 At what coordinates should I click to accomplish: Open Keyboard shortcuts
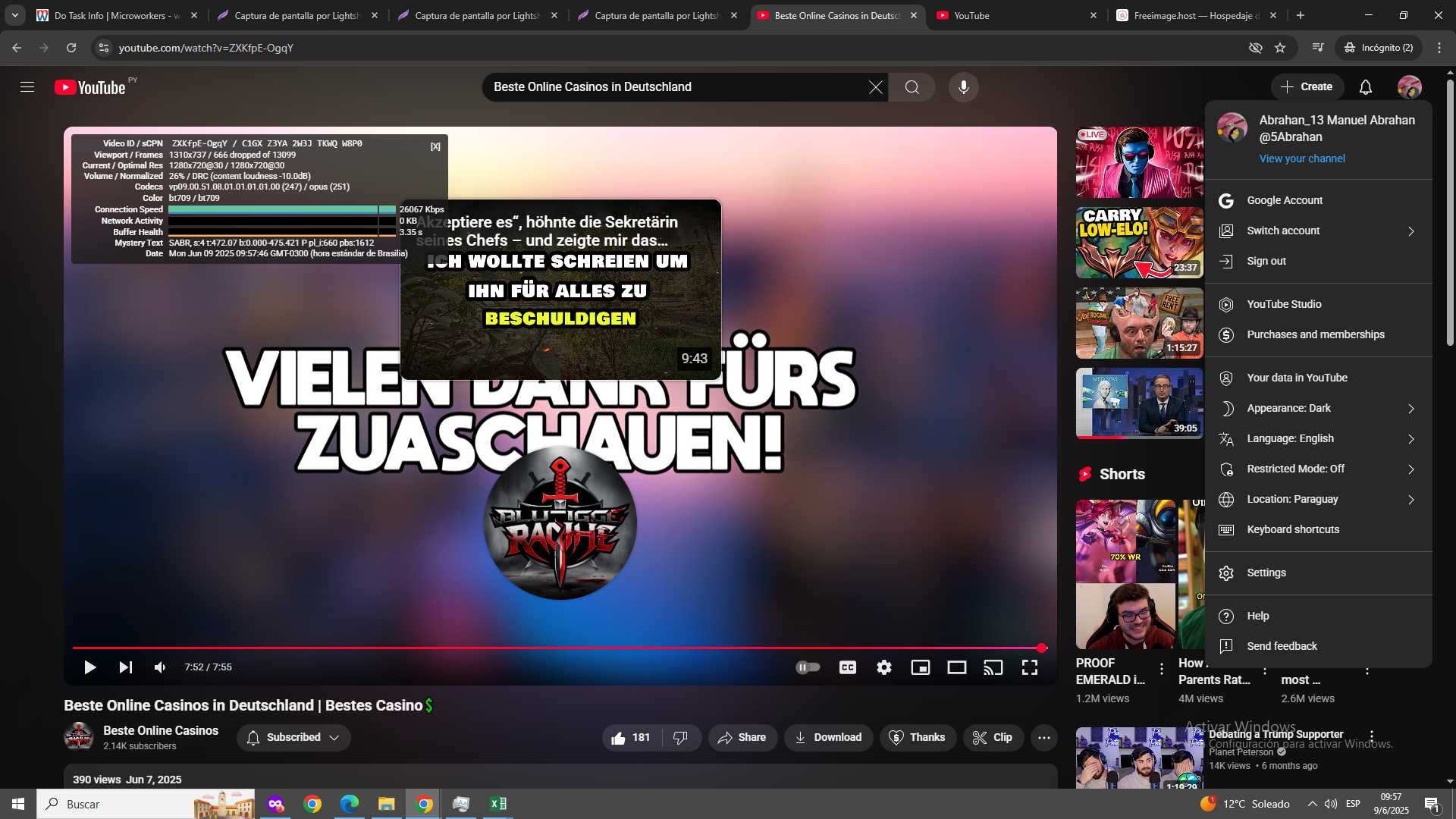(x=1318, y=529)
